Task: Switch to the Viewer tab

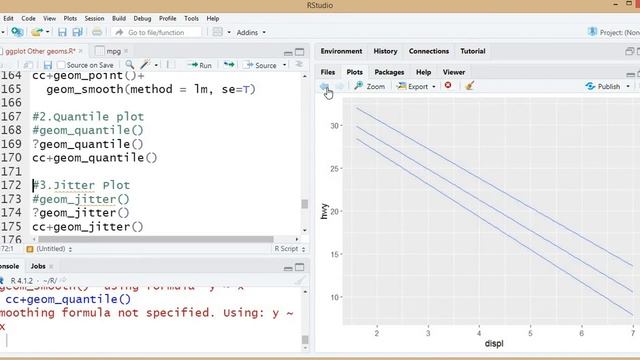Action: [x=454, y=72]
